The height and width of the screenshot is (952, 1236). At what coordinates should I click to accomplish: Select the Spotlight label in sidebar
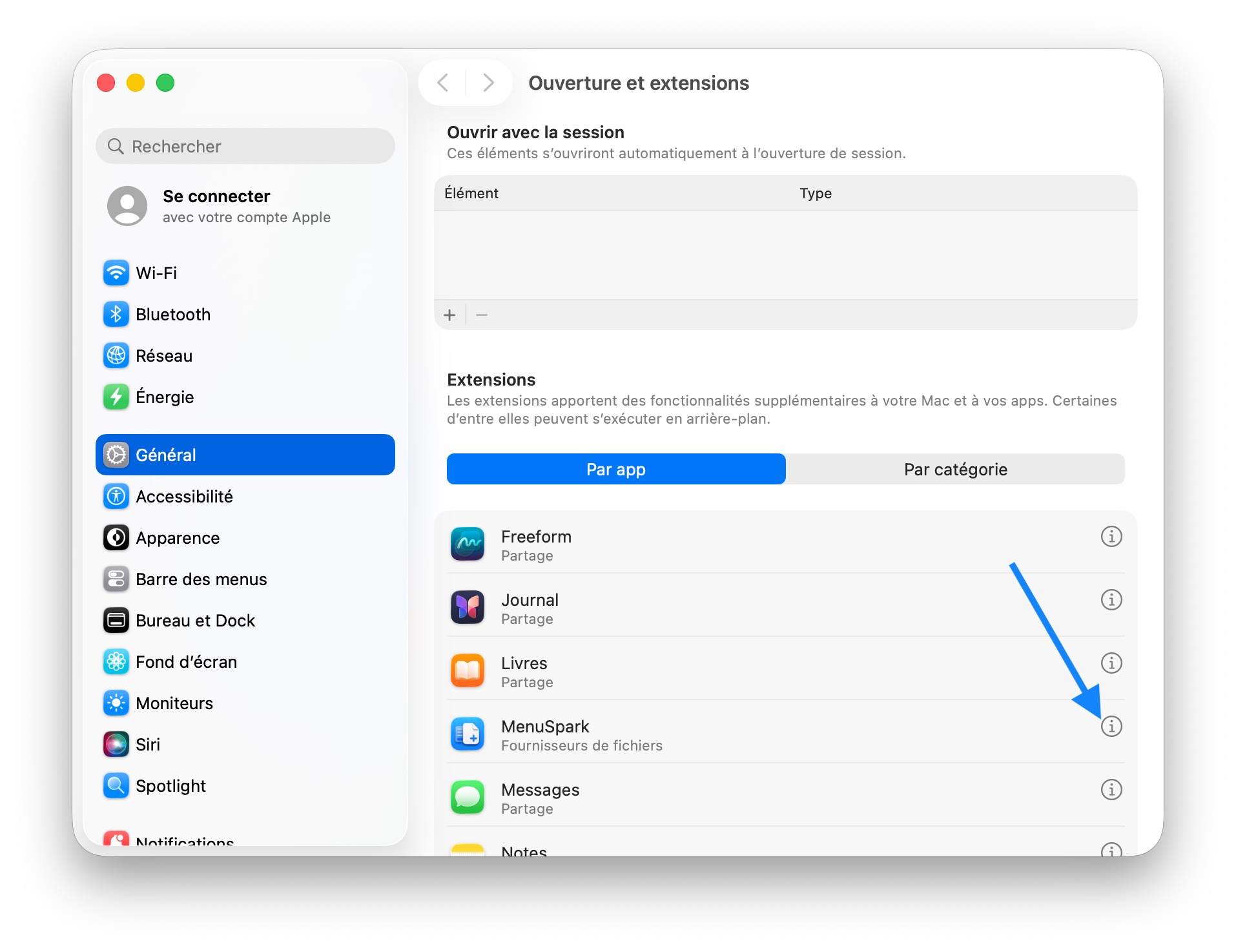pos(171,786)
